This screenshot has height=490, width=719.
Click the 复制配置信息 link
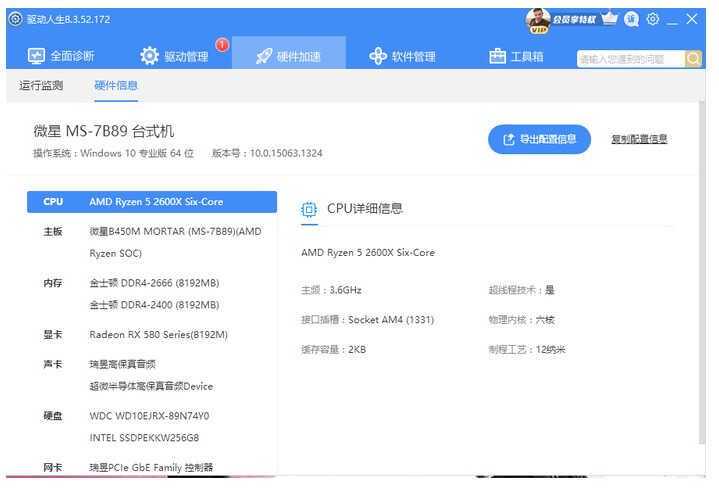point(639,139)
